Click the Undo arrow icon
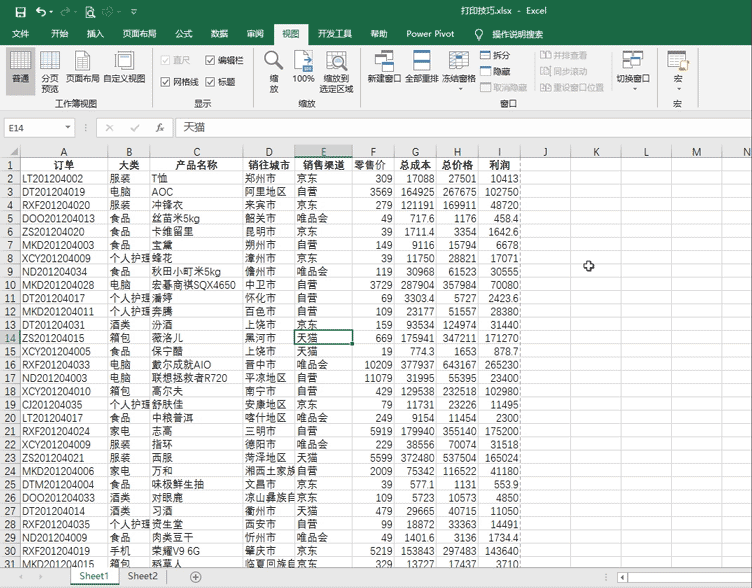The height and width of the screenshot is (588, 752). coord(41,12)
